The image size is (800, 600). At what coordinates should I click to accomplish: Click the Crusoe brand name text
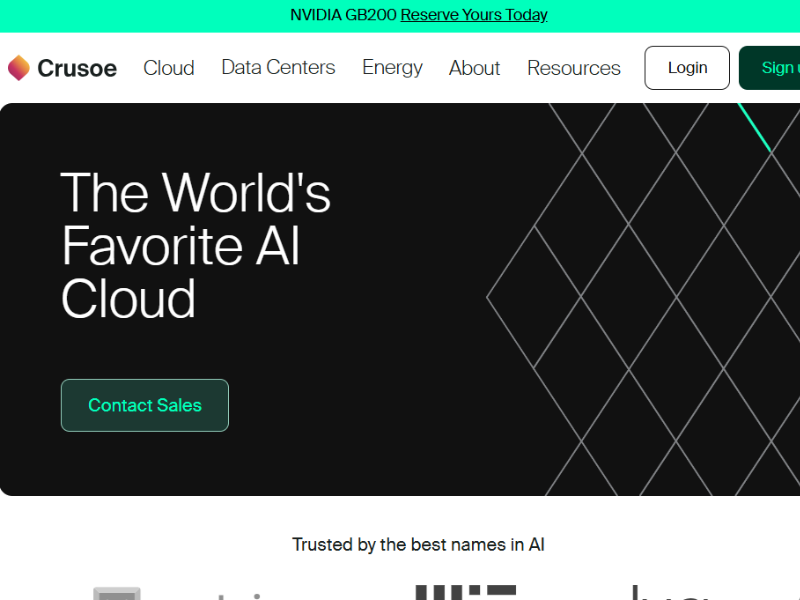point(77,68)
